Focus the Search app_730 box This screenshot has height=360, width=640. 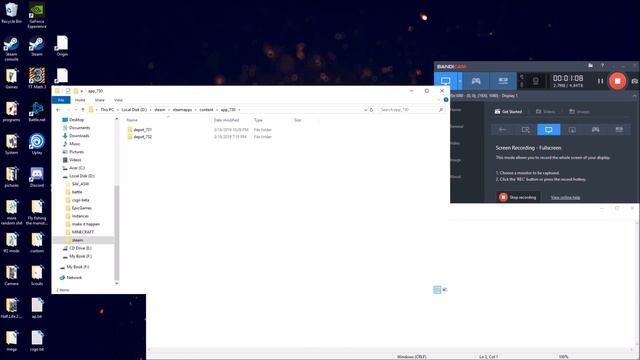[x=411, y=110]
